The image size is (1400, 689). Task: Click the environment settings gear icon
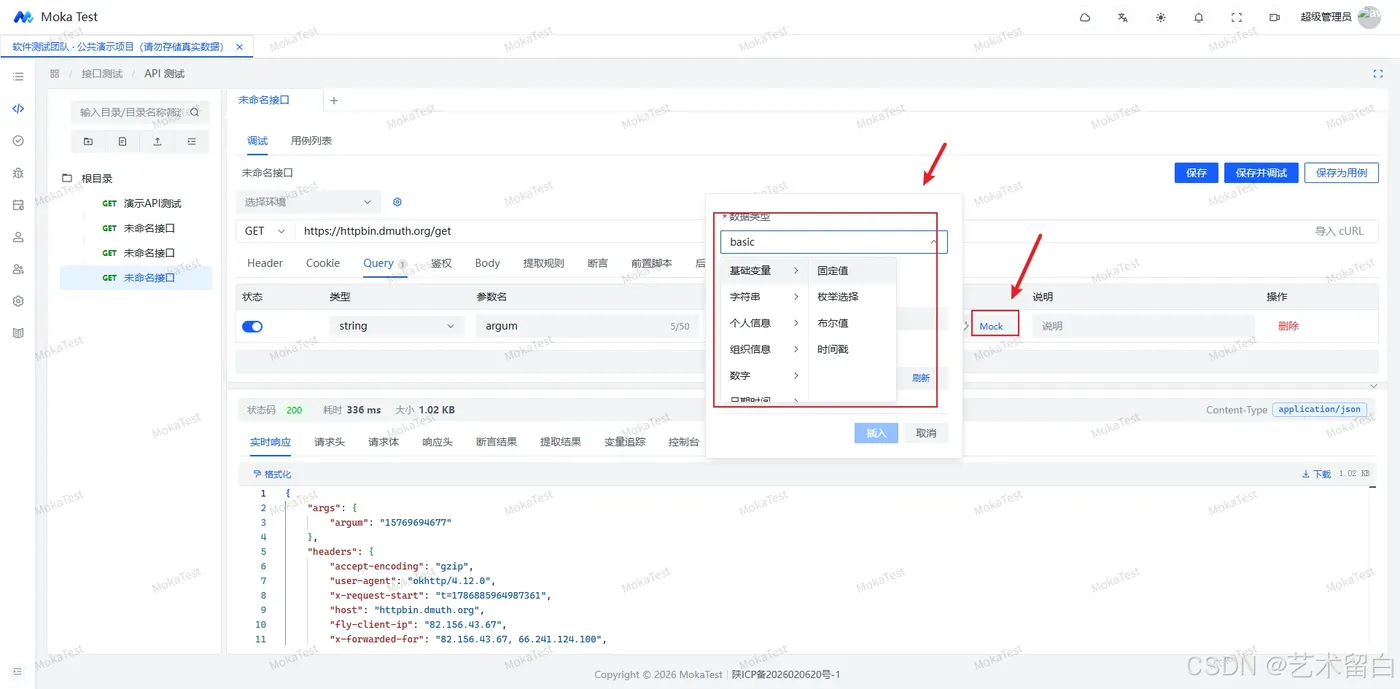click(x=397, y=202)
